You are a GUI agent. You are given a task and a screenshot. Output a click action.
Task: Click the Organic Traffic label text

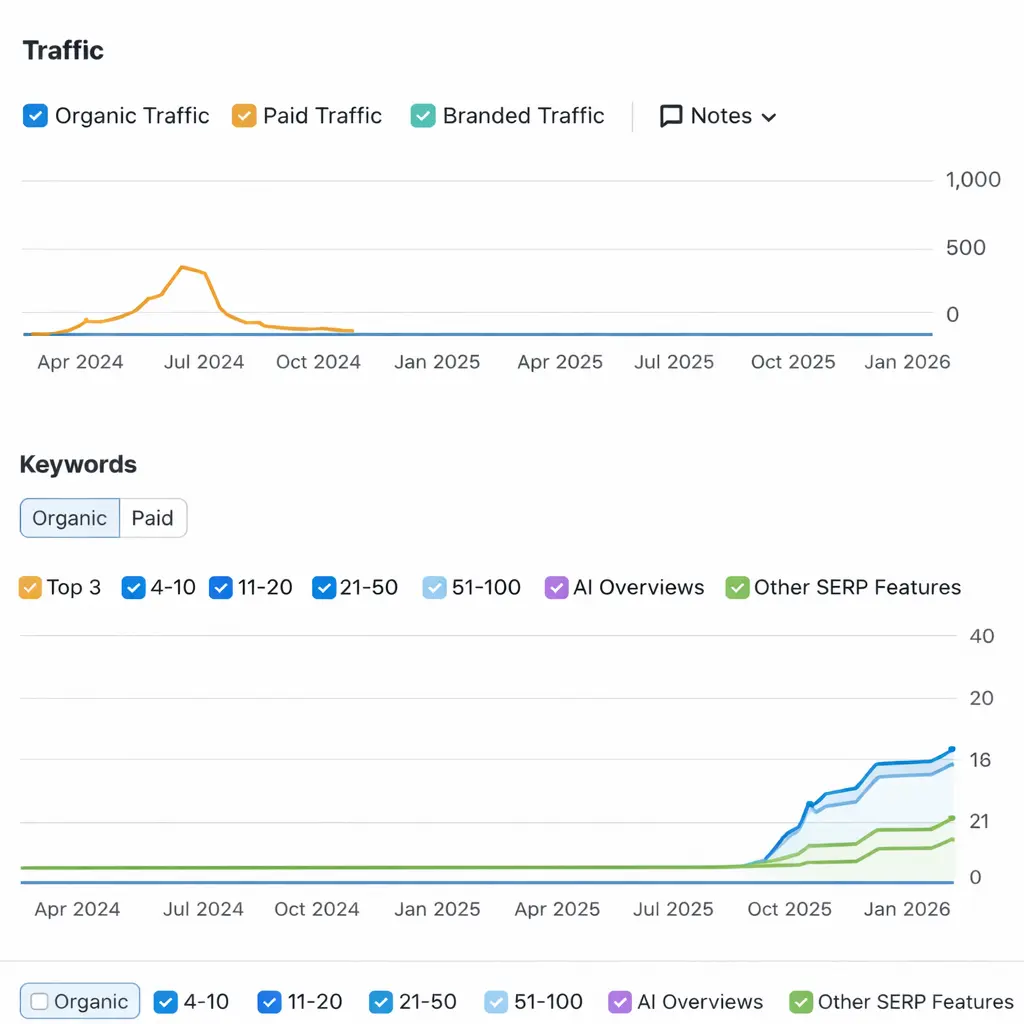[132, 116]
